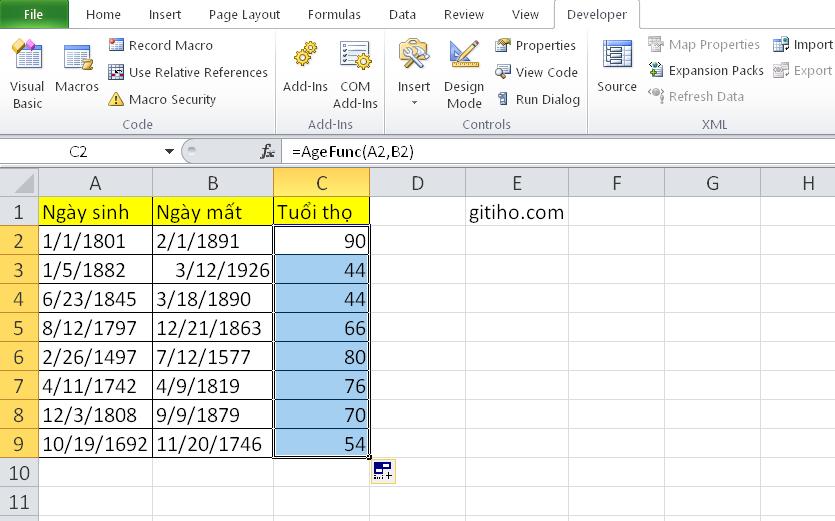Select column F header
This screenshot has height=521, width=835.
[617, 183]
